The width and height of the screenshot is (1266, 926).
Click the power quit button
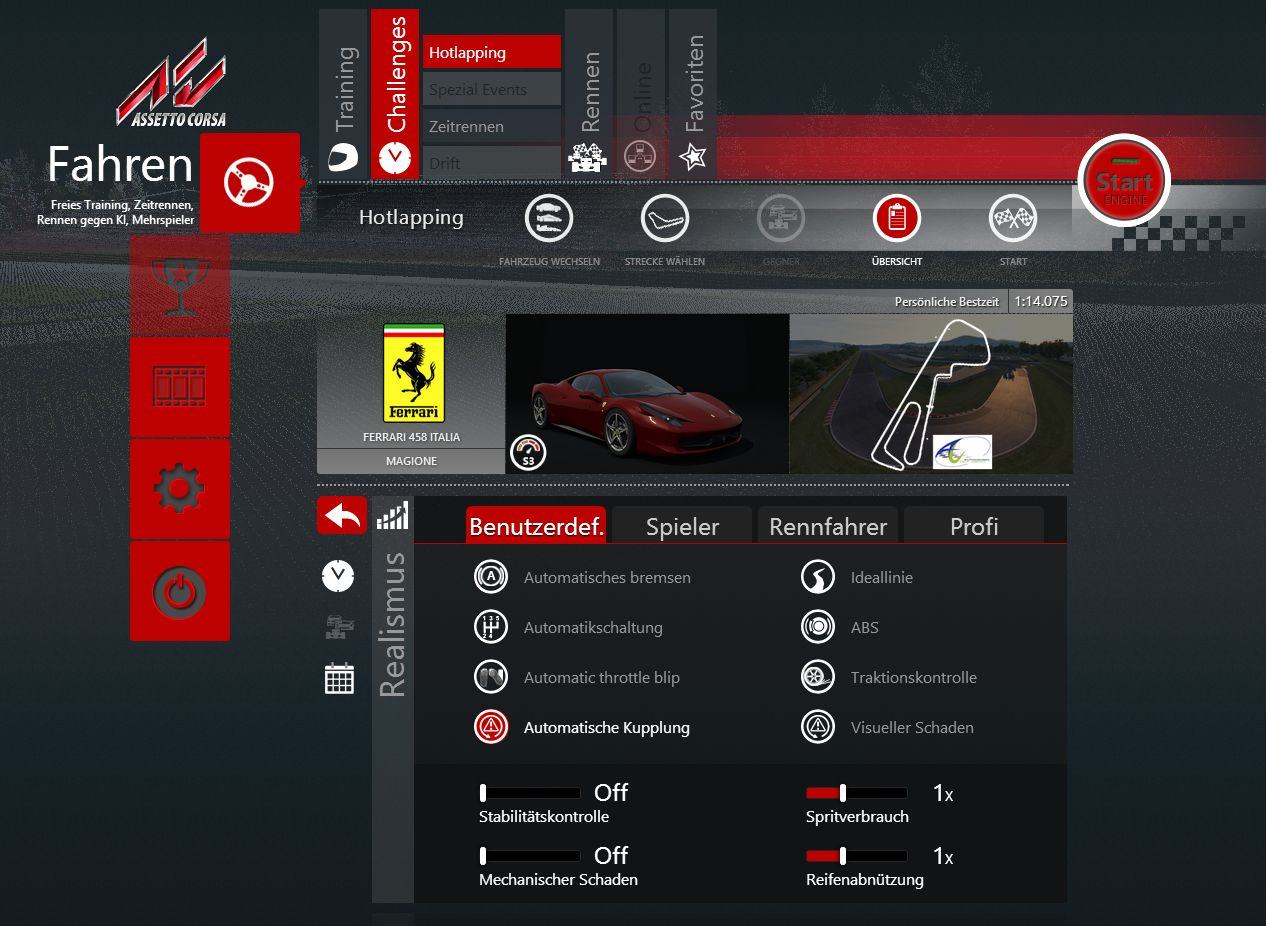(180, 591)
